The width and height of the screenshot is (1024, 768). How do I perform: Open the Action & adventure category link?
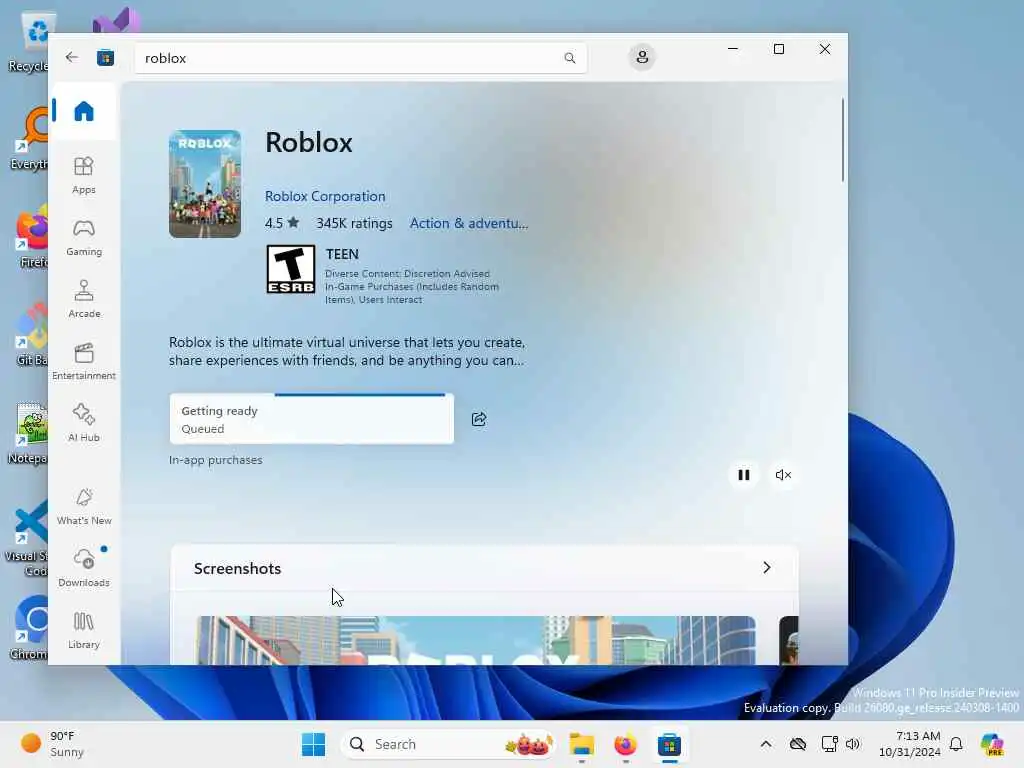coord(469,223)
